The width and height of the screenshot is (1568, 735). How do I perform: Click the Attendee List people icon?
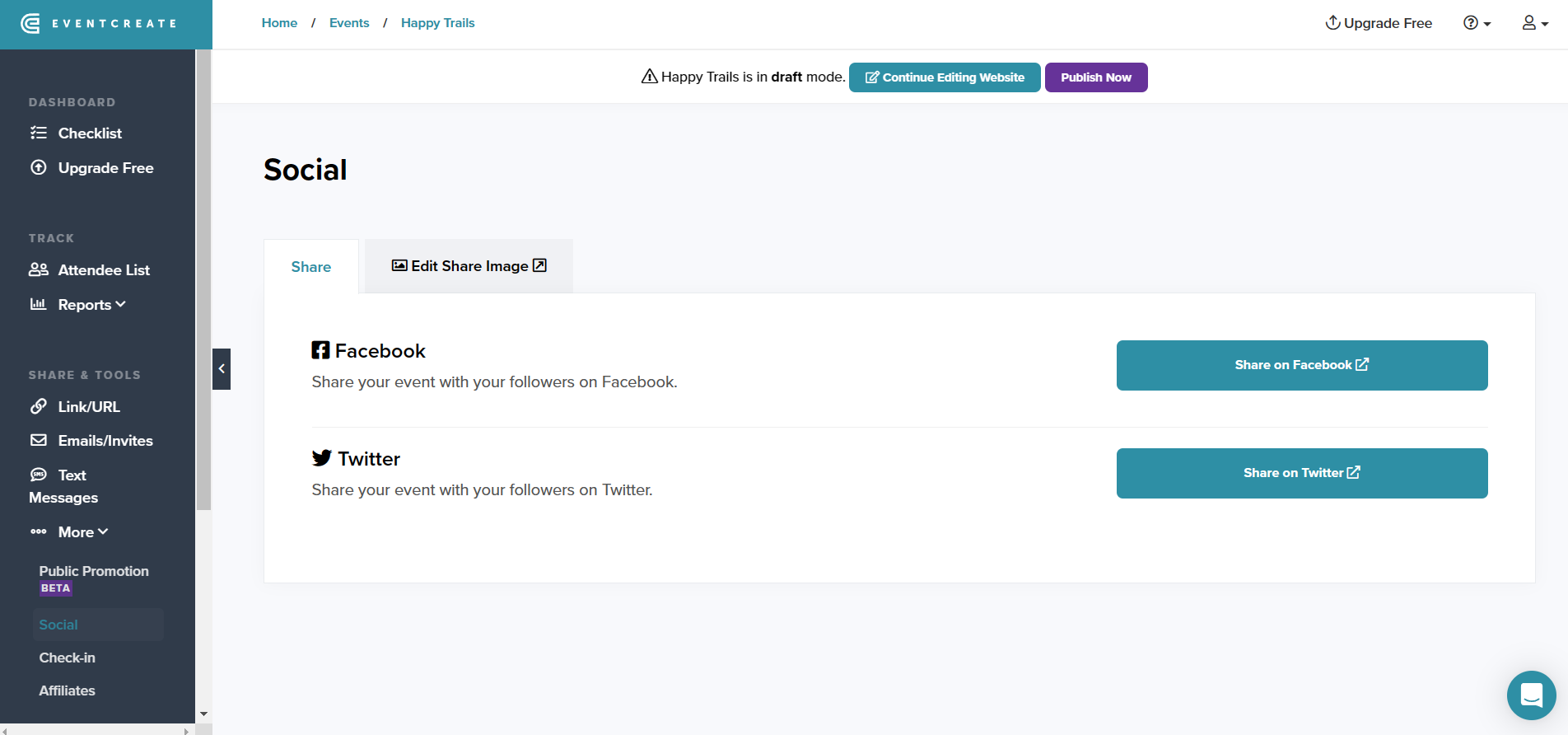pyautogui.click(x=39, y=269)
